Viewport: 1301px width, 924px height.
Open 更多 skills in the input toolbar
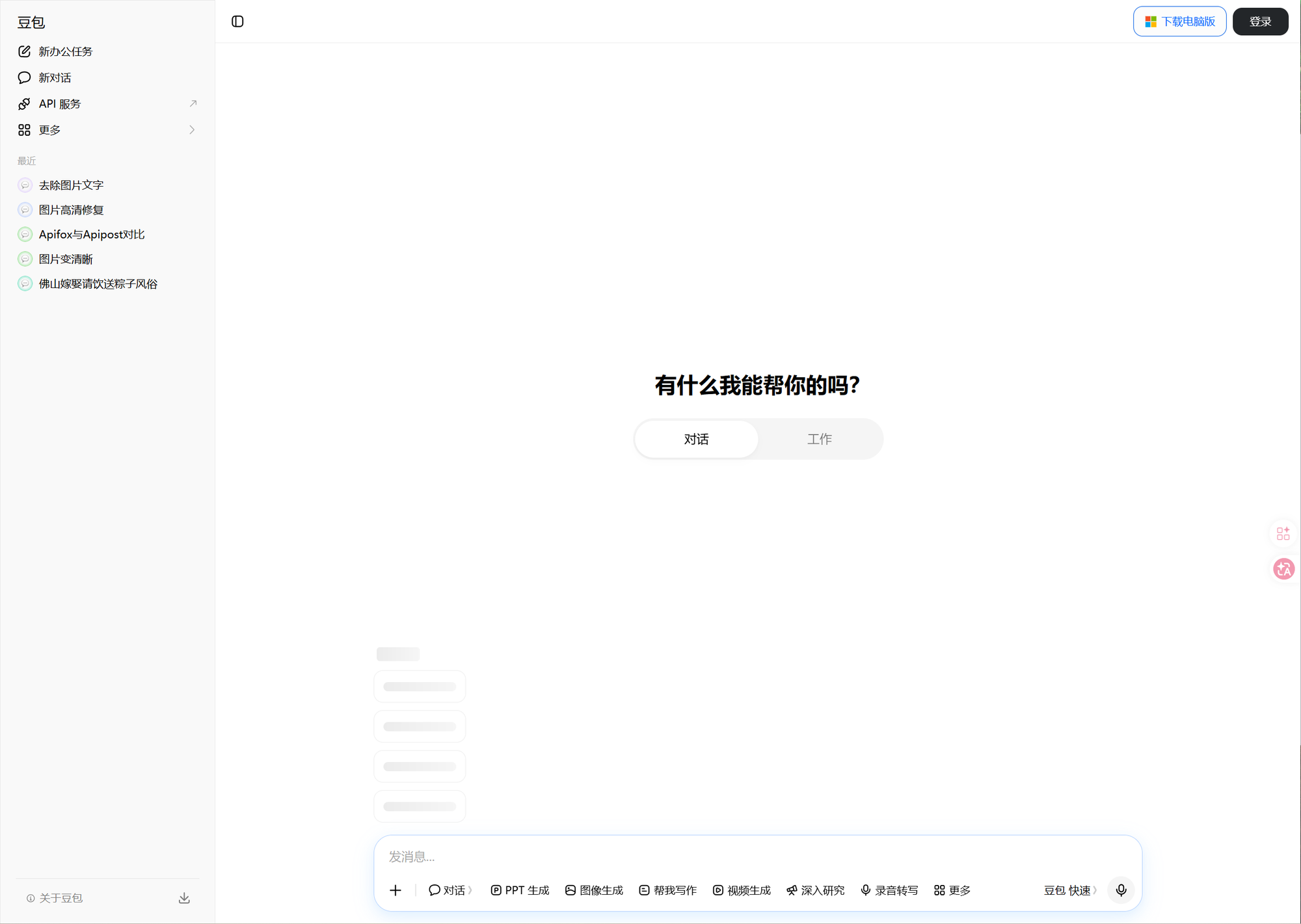(952, 890)
